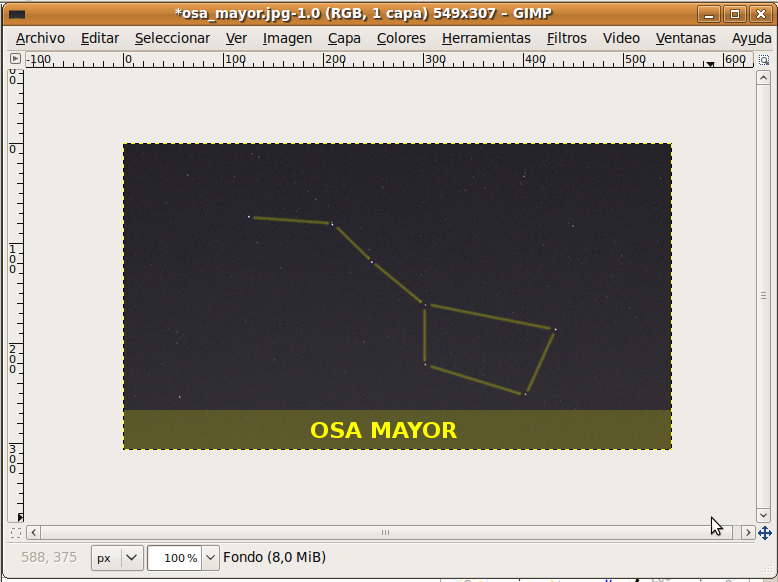Open the Herramientas menu
The height and width of the screenshot is (582, 778).
(486, 38)
